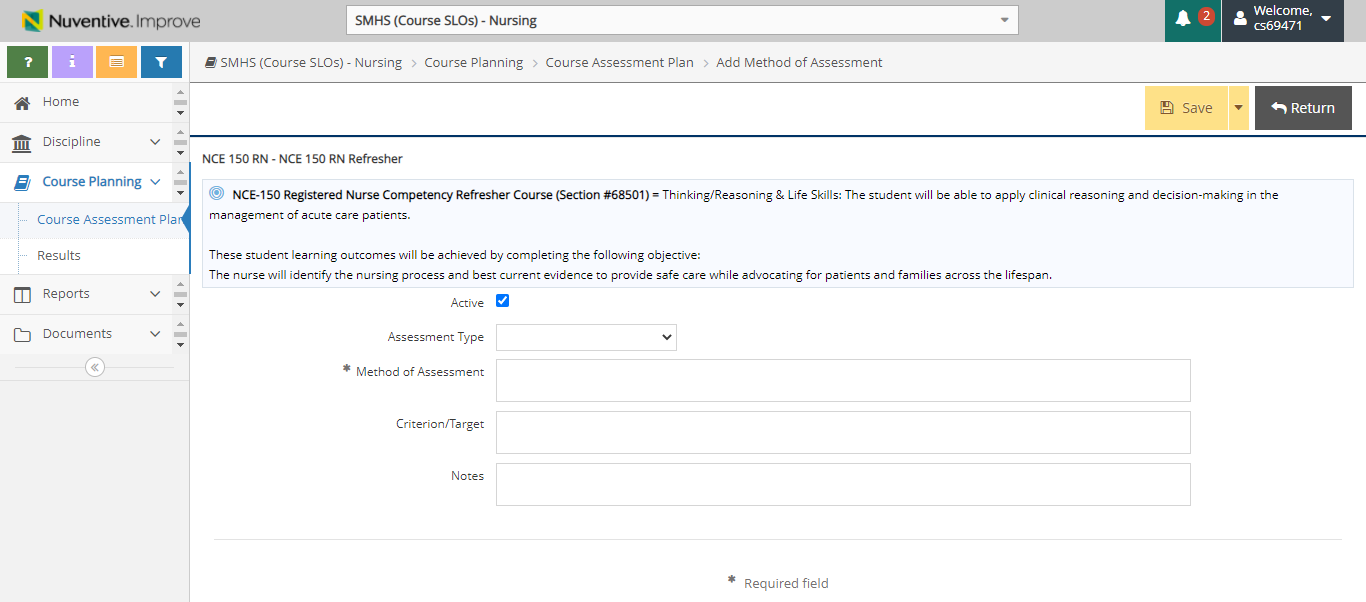Go to Course Assessment Plan breadcrumb link
1366x602 pixels.
point(619,62)
